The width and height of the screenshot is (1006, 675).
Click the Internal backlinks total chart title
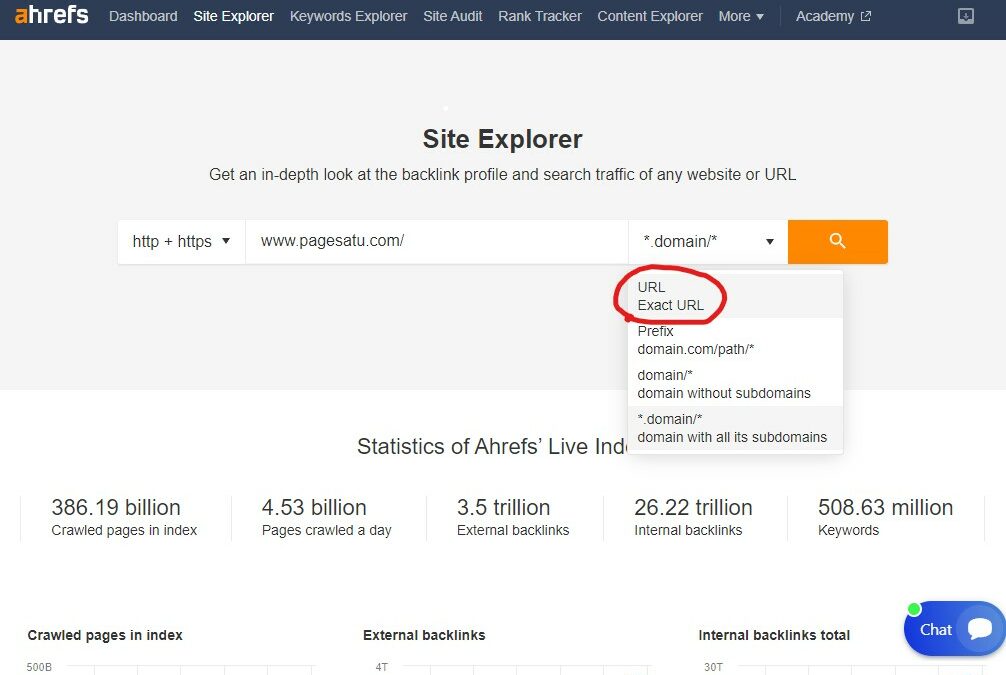[x=774, y=635]
